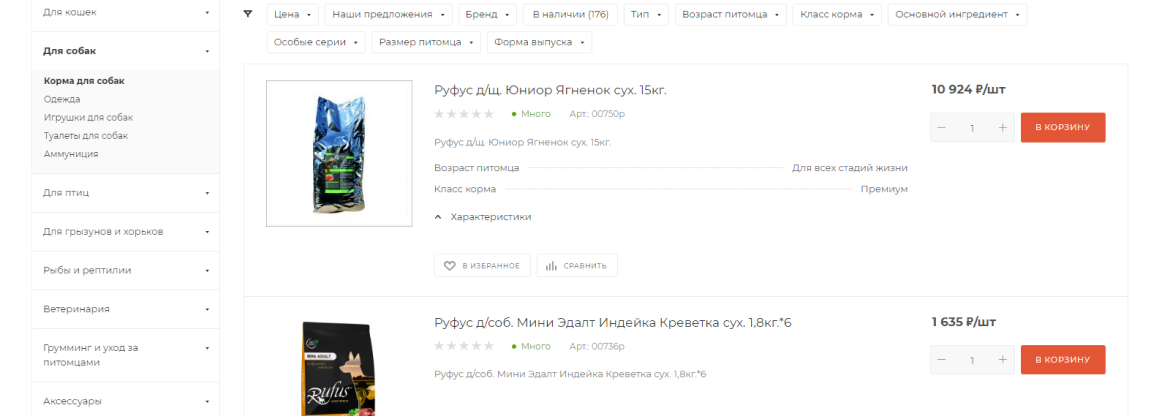
Task: Toggle the В наличии (176) filter
Action: 570,15
